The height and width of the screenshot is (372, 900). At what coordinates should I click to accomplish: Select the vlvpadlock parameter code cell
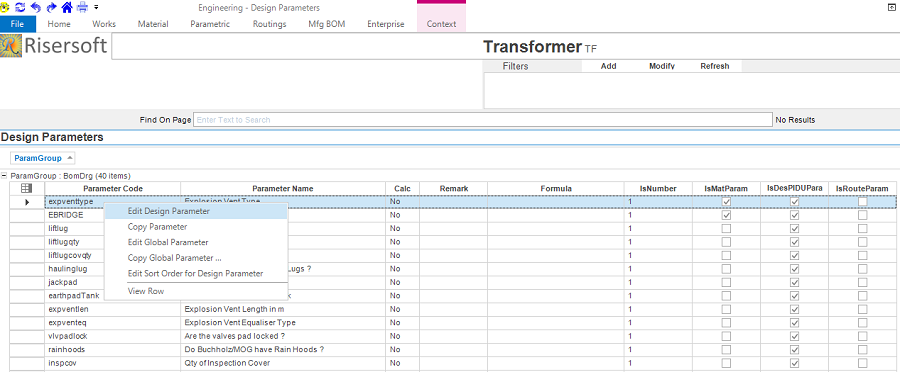pos(112,336)
